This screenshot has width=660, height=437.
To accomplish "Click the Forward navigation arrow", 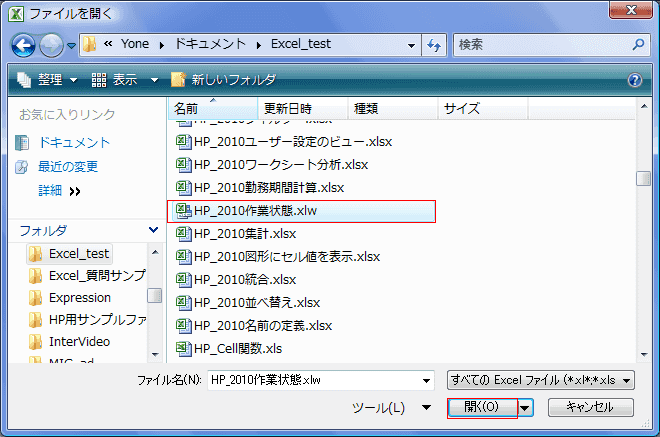I will 51,45.
